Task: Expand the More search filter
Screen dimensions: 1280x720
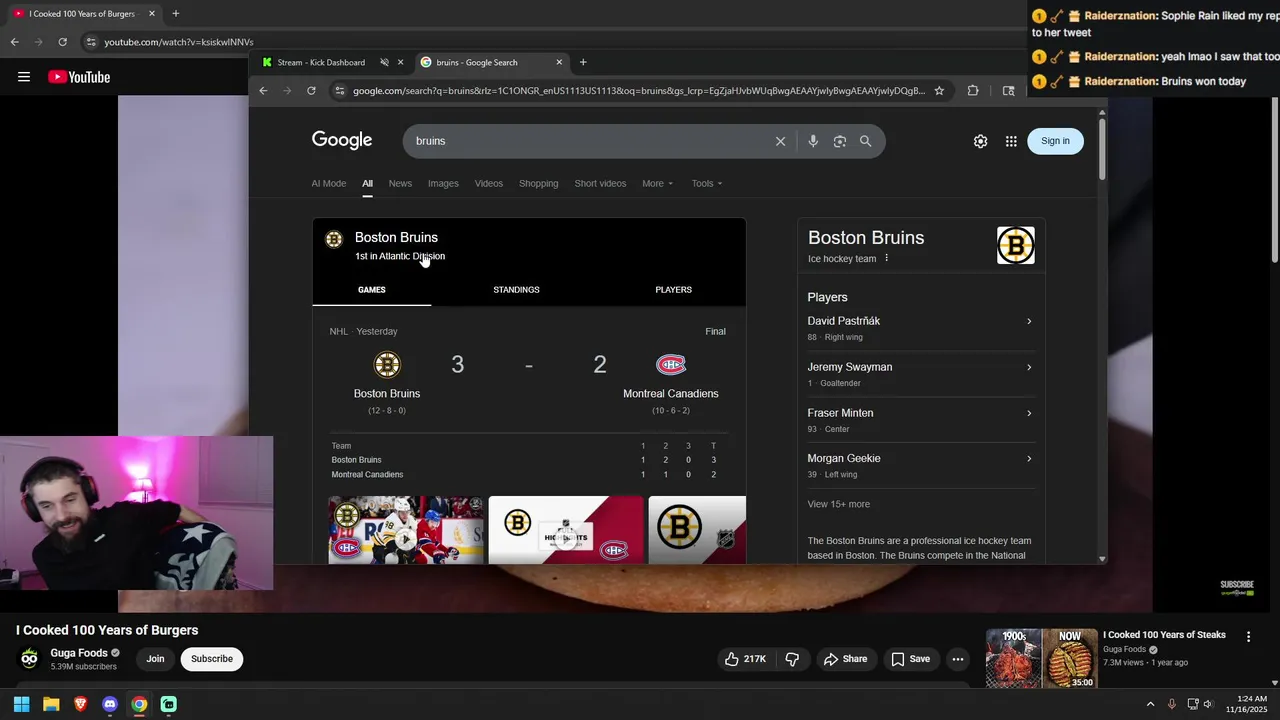Action: 657,183
